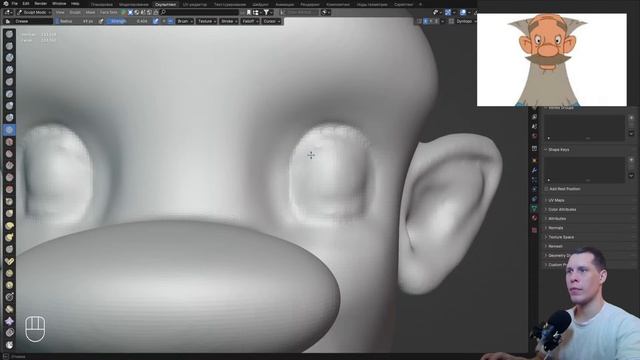Open the Material properties tab
The width and height of the screenshot is (640, 360).
534,218
